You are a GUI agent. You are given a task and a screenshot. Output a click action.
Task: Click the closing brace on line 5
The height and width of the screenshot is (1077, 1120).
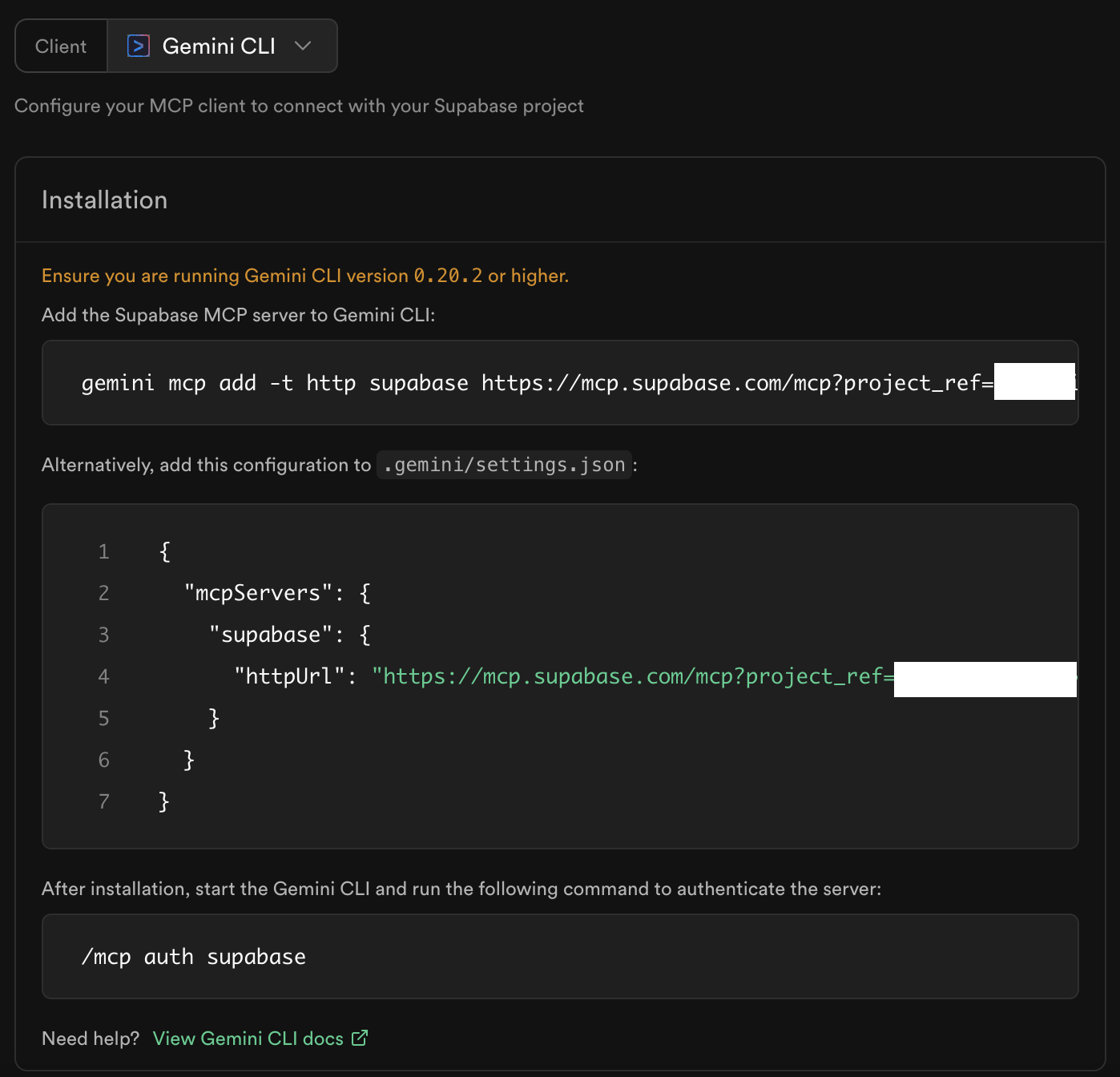pyautogui.click(x=213, y=718)
